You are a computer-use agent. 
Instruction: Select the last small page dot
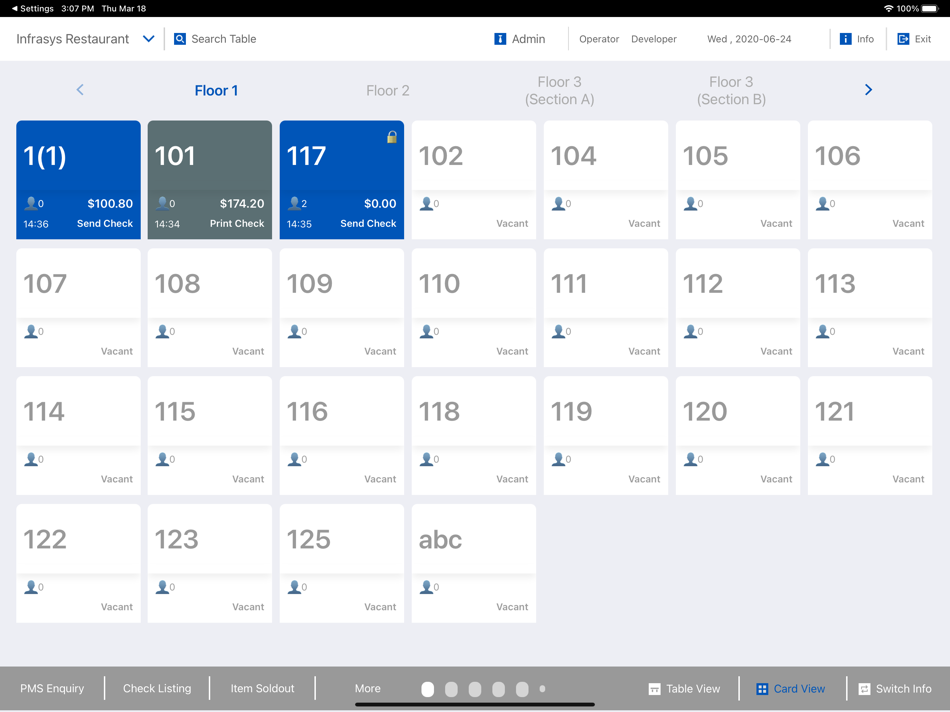click(x=542, y=689)
